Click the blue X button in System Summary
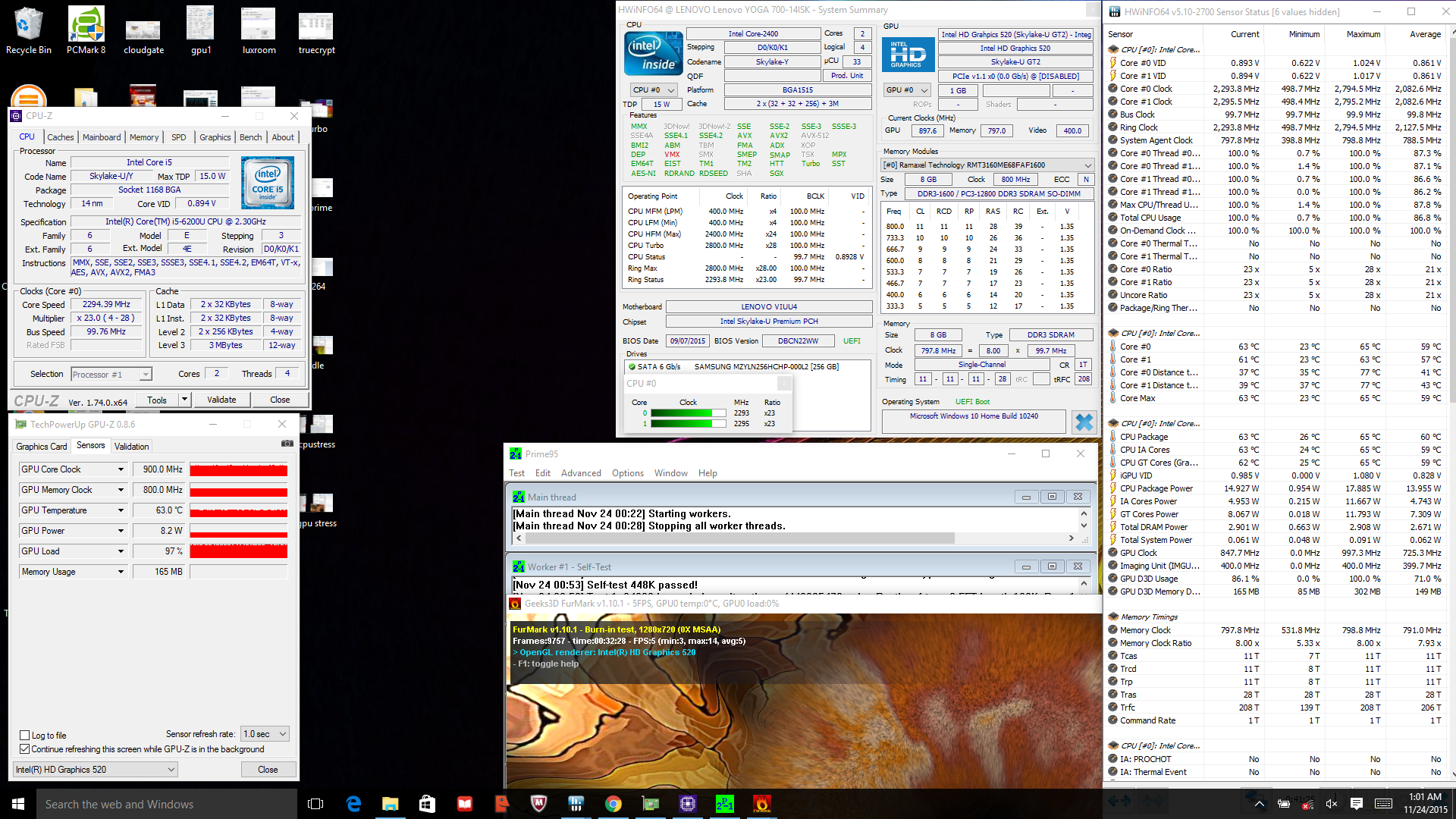 [1084, 422]
